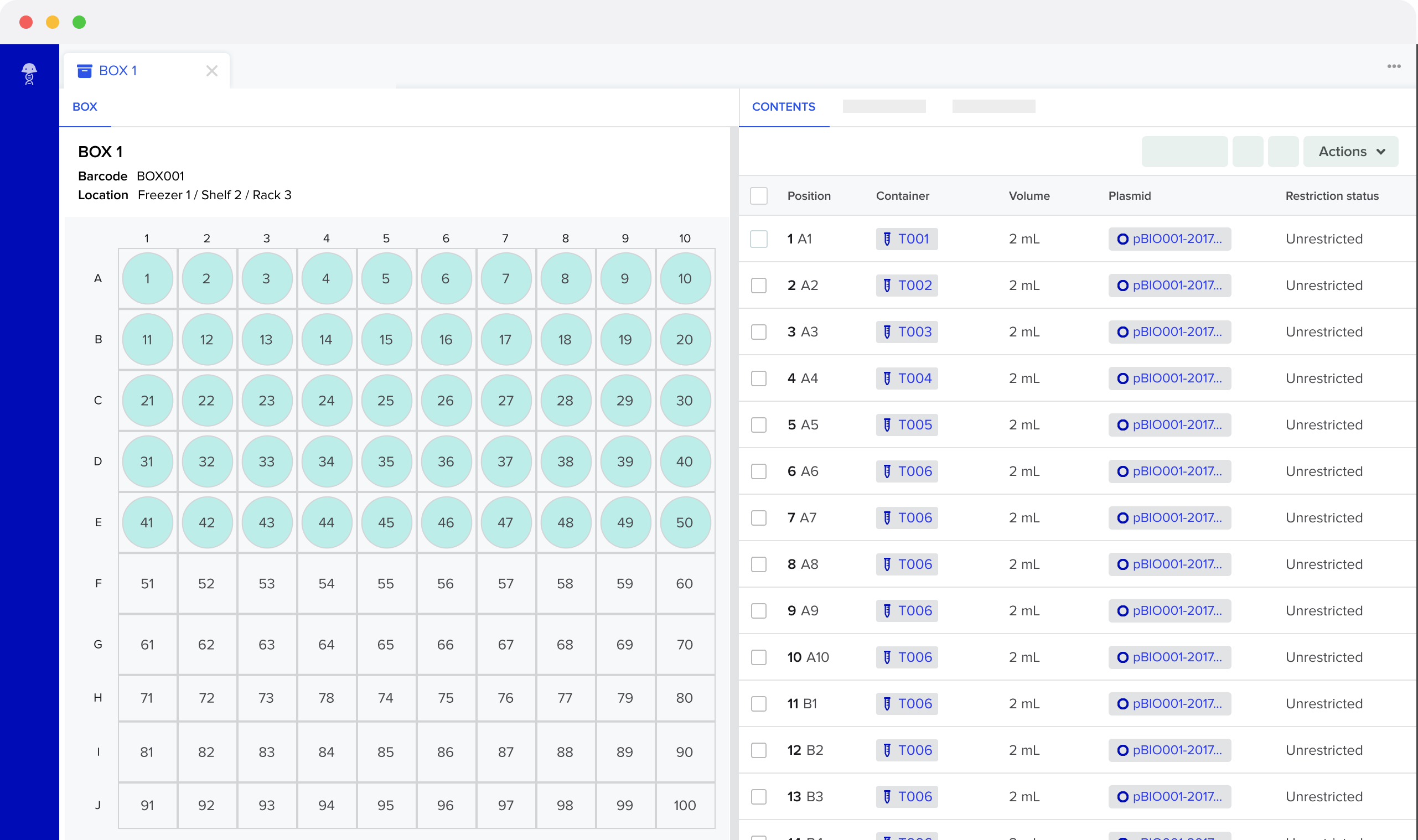Click the 2 mL volume in row 4 A4

point(1024,378)
